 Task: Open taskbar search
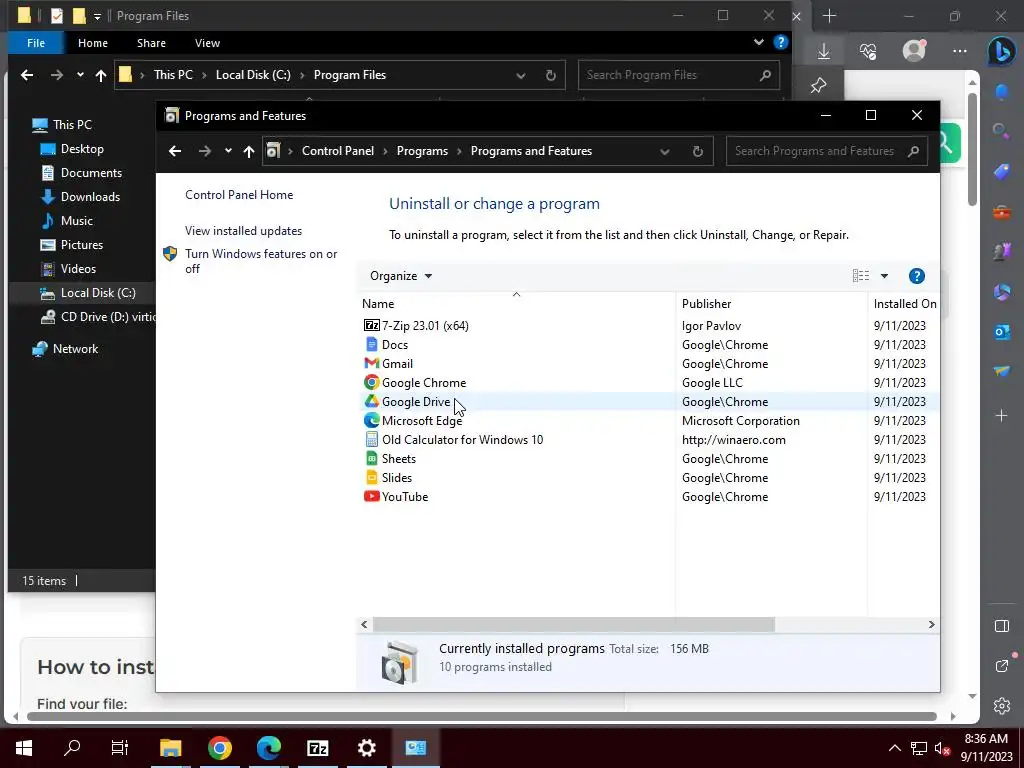pyautogui.click(x=72, y=748)
